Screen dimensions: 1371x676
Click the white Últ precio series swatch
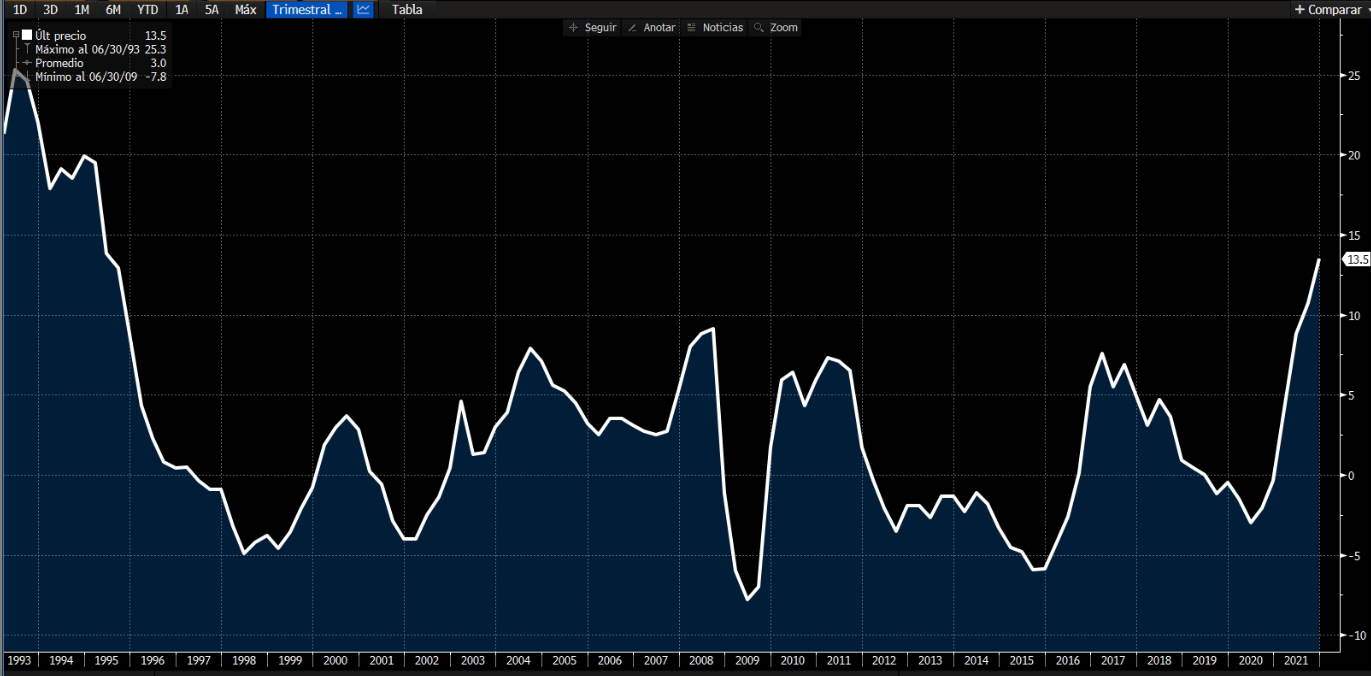[x=28, y=35]
